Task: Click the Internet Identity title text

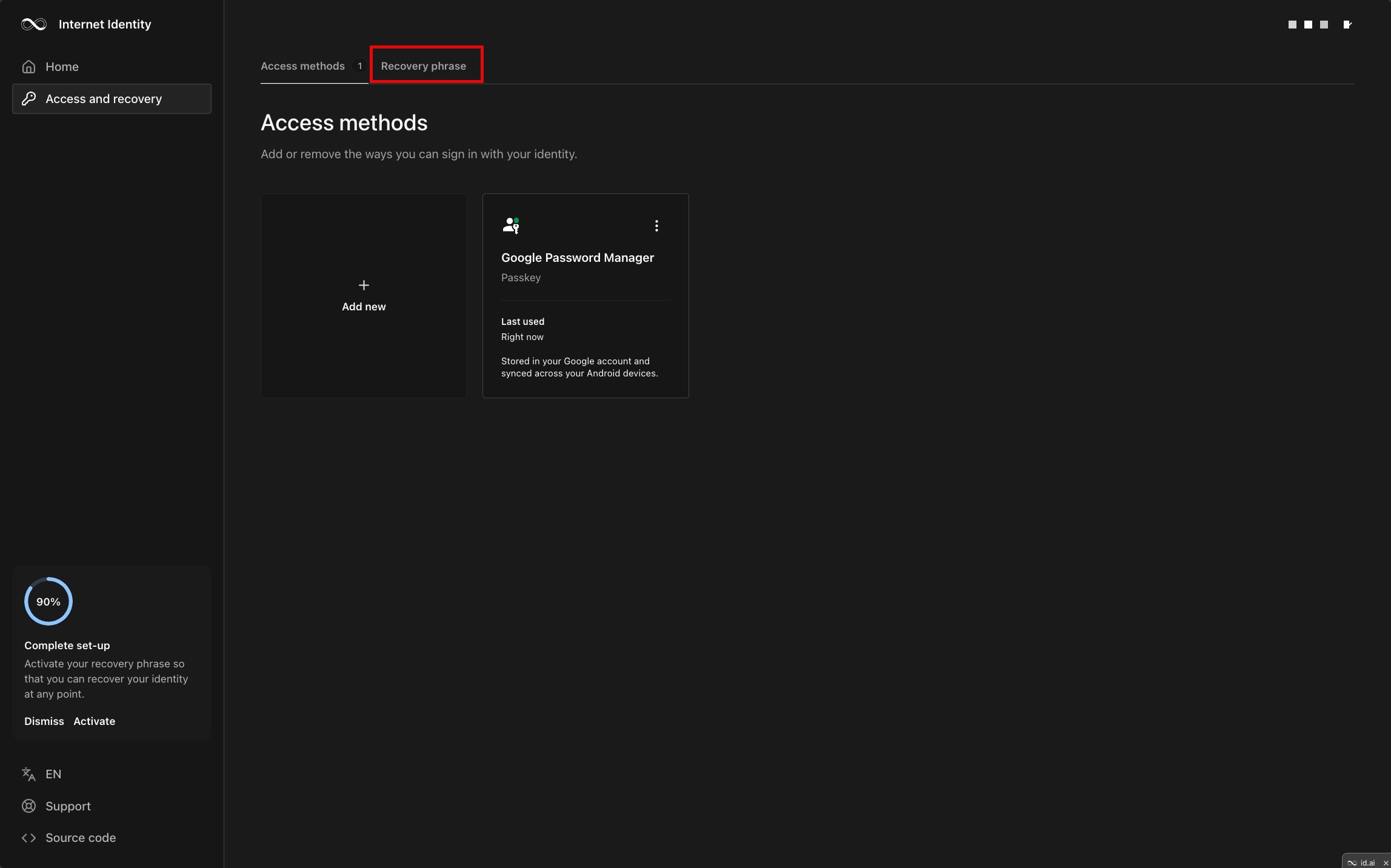Action: click(x=105, y=24)
